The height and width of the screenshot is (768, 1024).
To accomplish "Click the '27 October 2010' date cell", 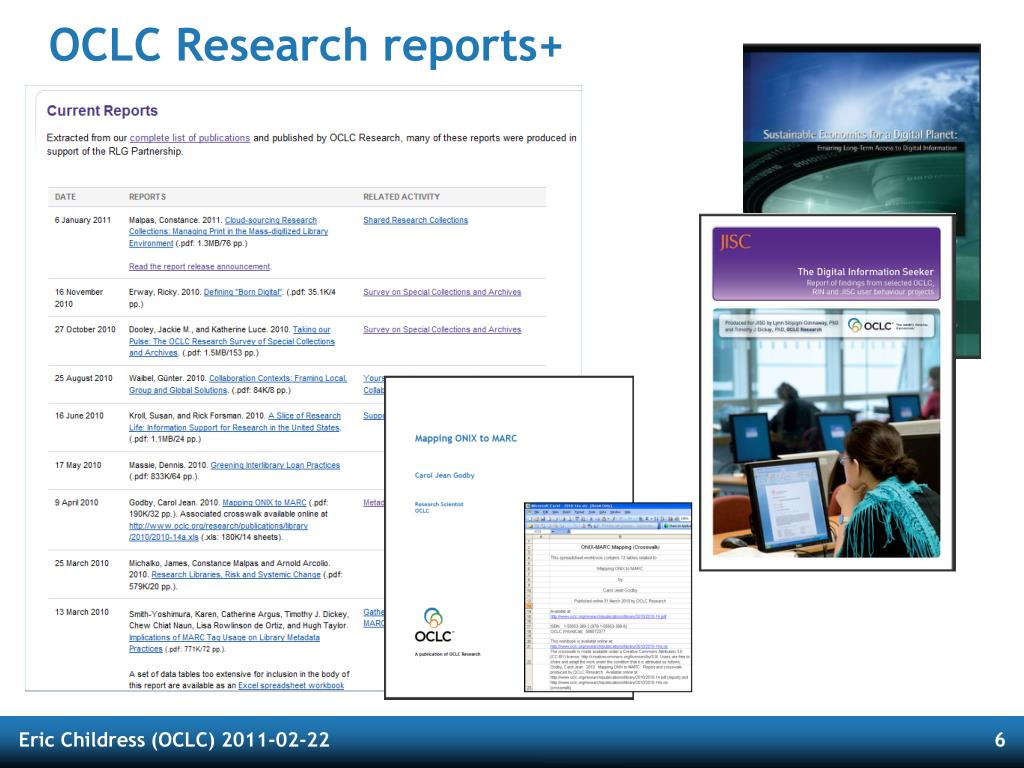I will (85, 329).
